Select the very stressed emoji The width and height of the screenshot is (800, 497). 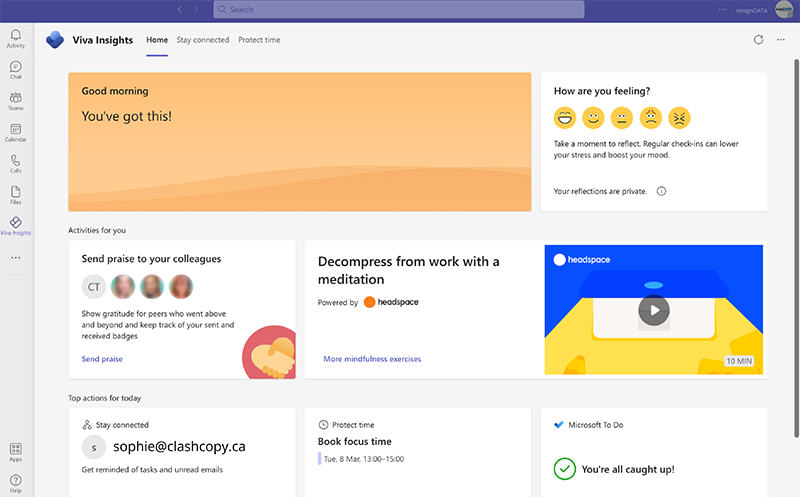pyautogui.click(x=679, y=118)
